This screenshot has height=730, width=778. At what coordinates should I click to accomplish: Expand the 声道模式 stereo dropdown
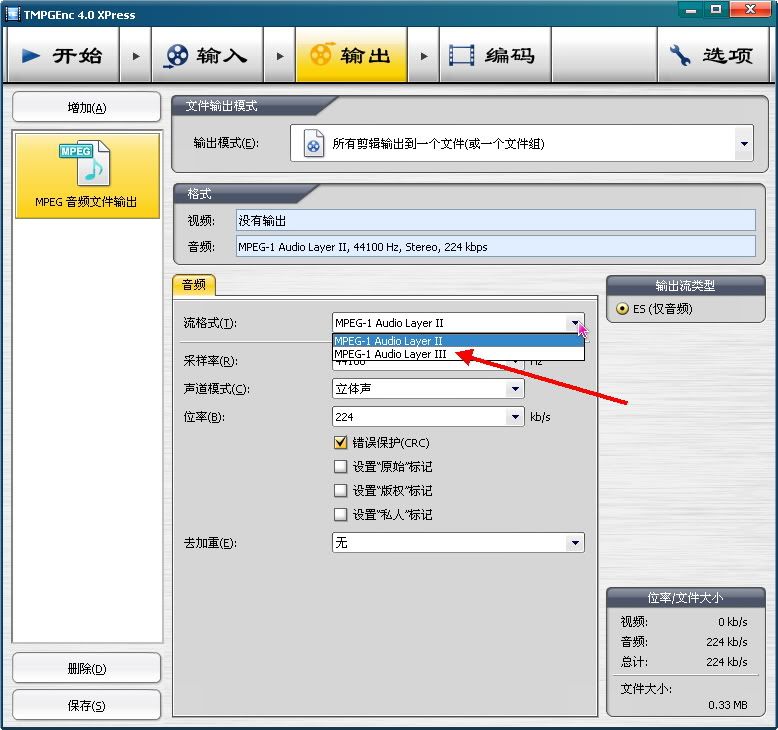point(515,389)
